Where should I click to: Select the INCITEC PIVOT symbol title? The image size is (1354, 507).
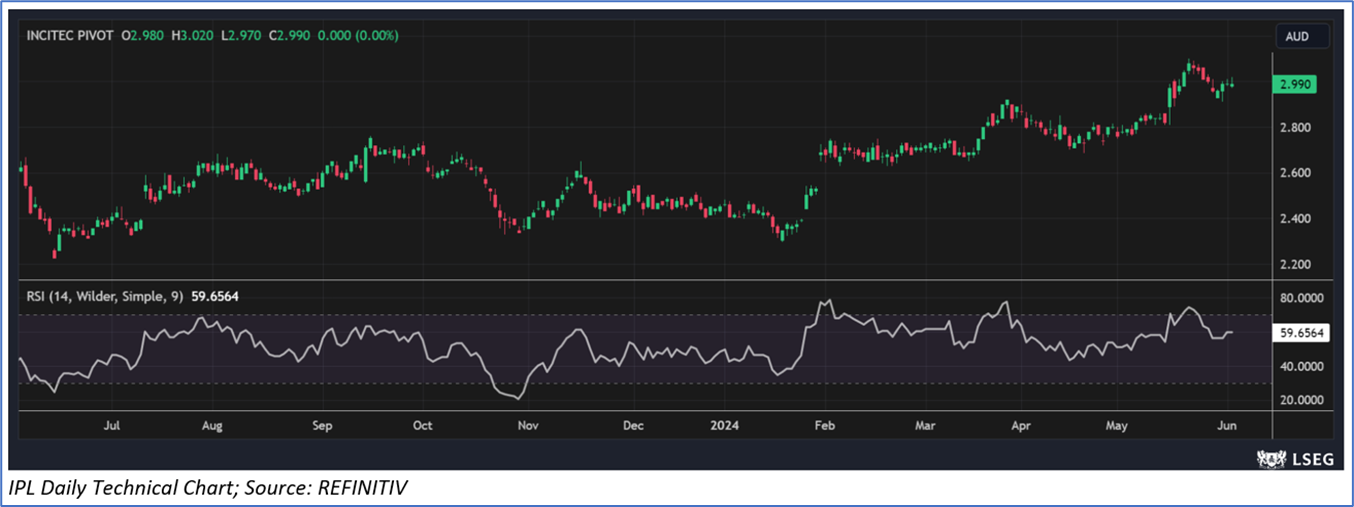pyautogui.click(x=68, y=35)
